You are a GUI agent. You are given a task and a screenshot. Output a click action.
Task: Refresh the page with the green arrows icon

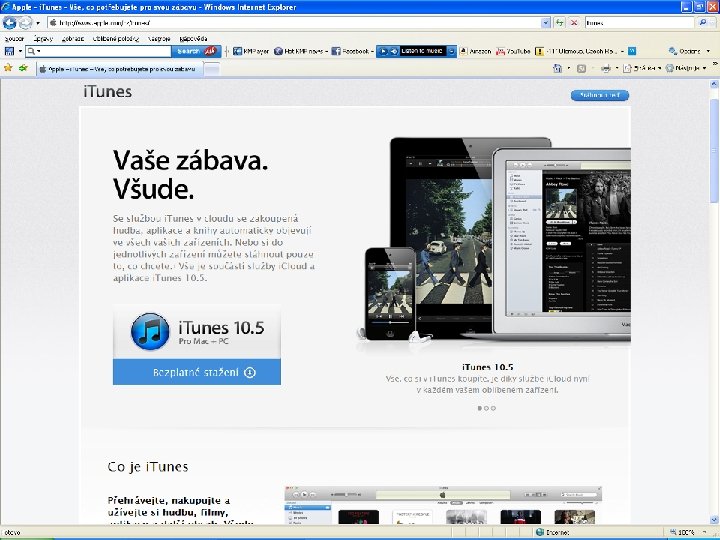[559, 22]
